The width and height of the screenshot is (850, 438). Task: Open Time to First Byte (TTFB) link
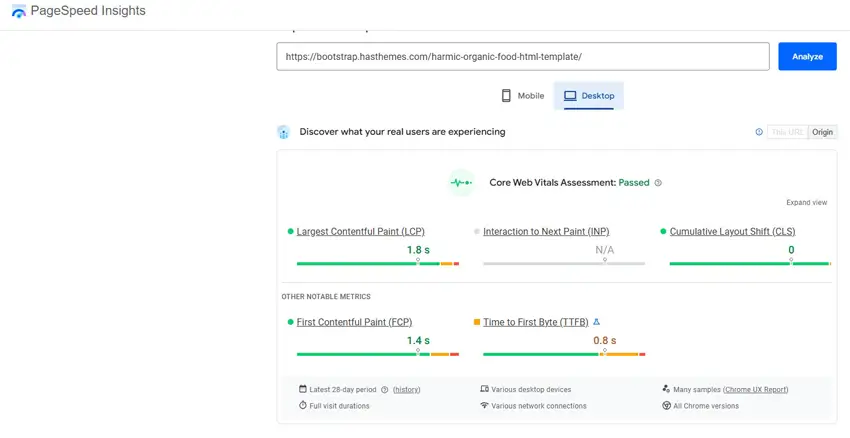(536, 322)
